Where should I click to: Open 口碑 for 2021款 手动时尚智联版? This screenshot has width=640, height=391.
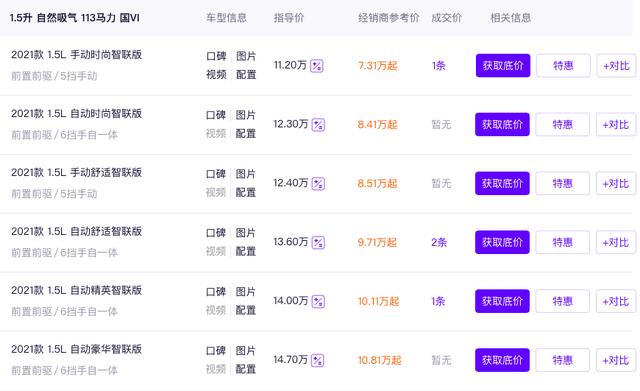click(x=216, y=56)
